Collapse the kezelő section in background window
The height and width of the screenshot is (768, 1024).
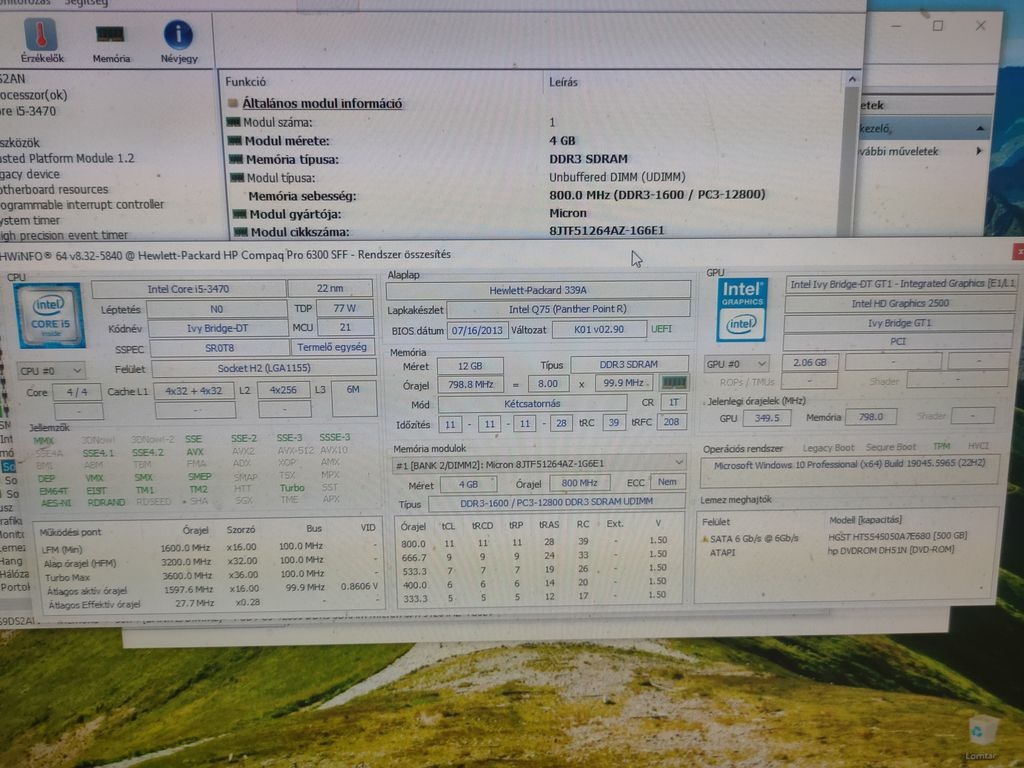coord(980,129)
